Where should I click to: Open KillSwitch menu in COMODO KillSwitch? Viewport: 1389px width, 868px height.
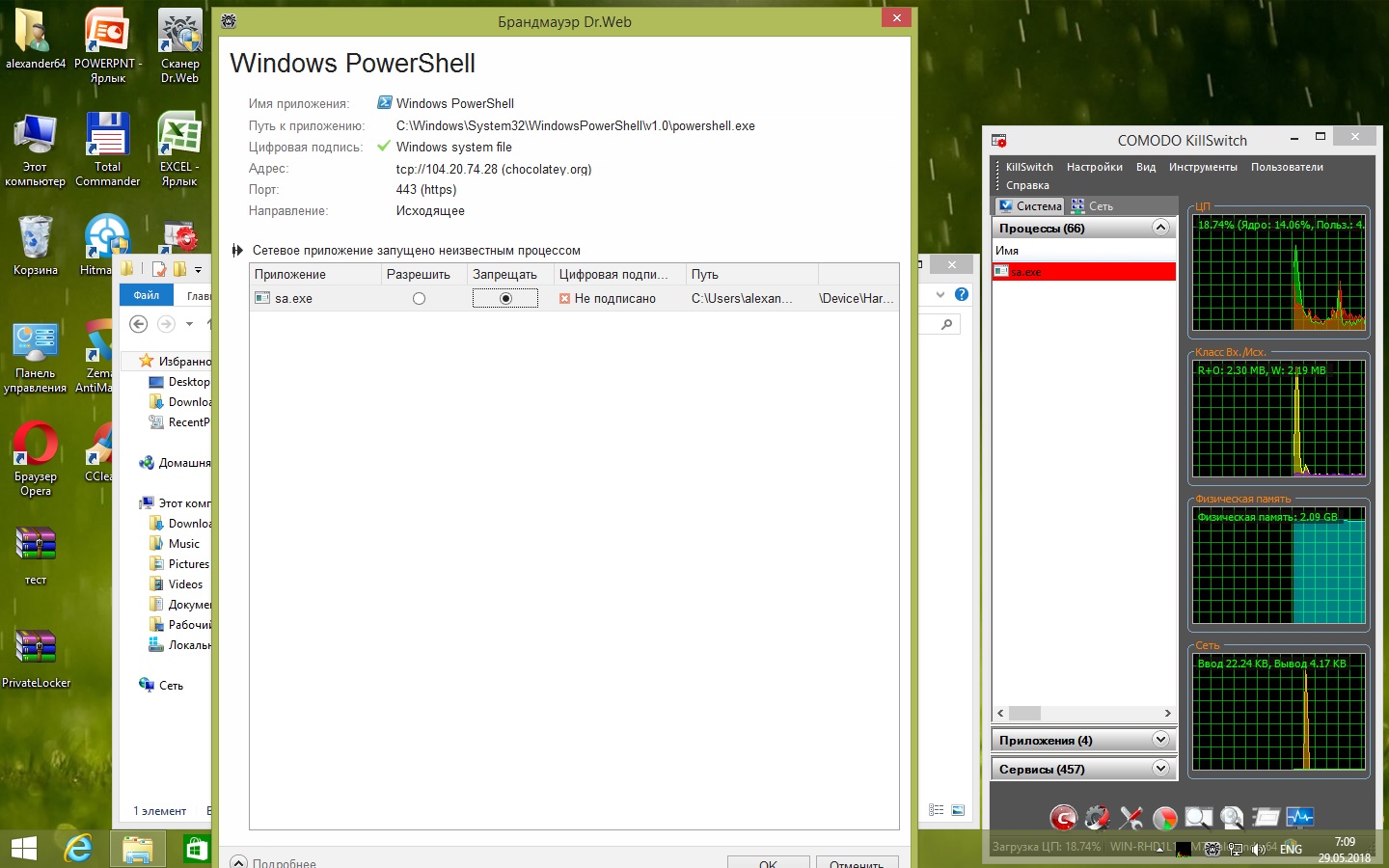(x=1029, y=167)
